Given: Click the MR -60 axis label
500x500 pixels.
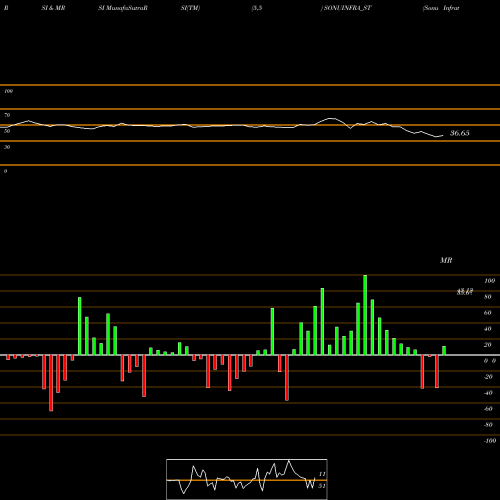Looking at the screenshot, I should tap(488, 409).
